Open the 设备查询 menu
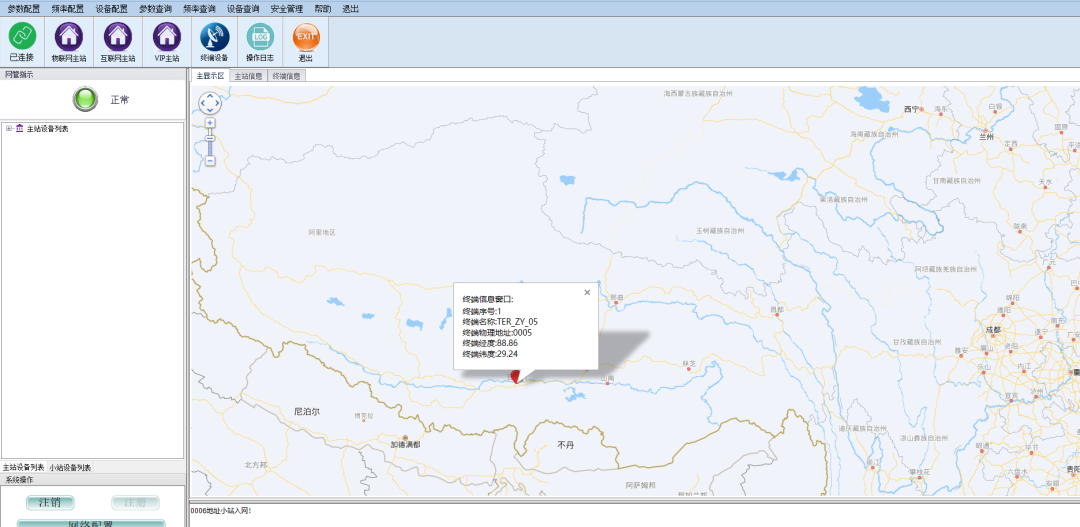Image resolution: width=1080 pixels, height=527 pixels. 243,9
